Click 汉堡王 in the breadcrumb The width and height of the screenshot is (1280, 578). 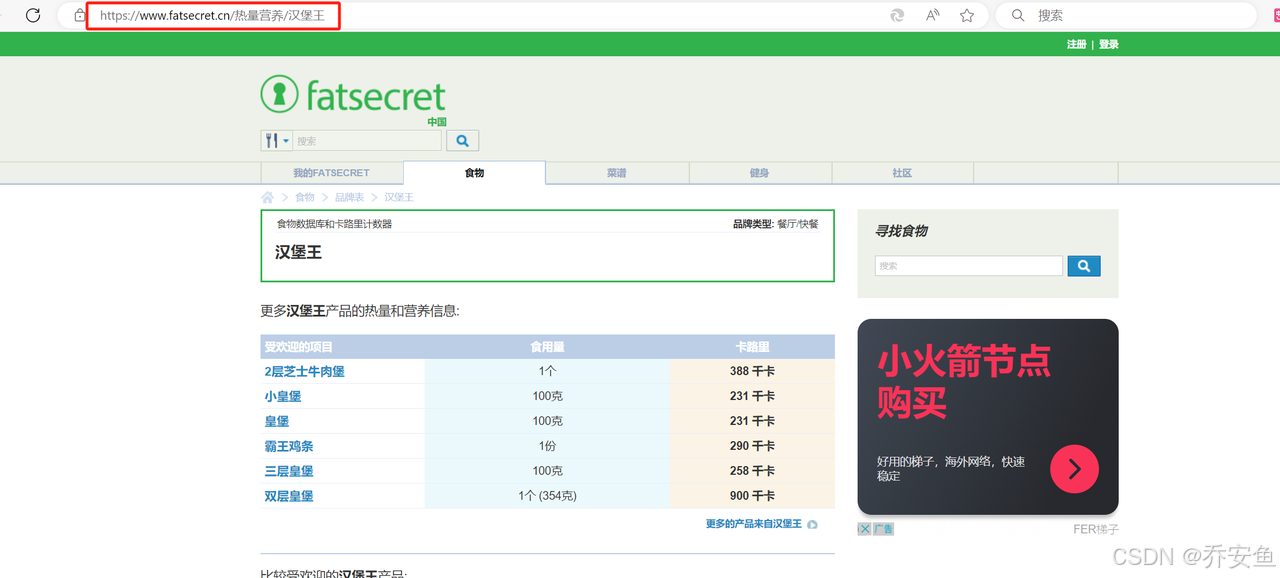point(399,197)
